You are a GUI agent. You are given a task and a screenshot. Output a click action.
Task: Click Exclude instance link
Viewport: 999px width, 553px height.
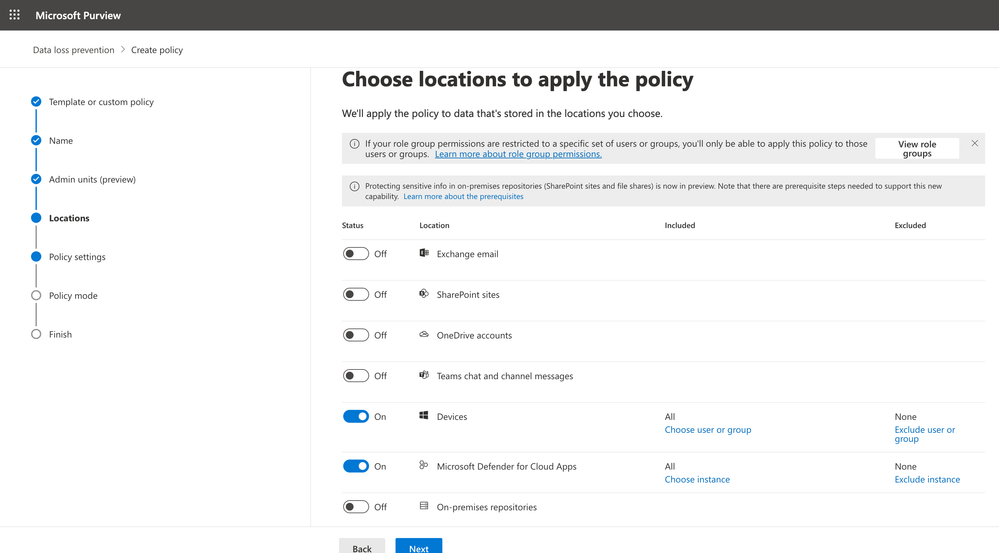927,480
